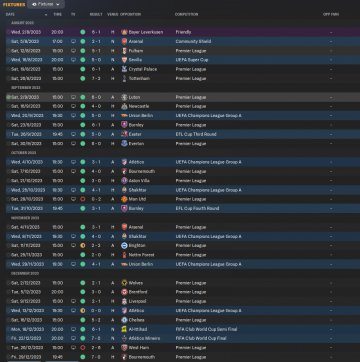
Task: Click the Result column header
Action: click(96, 14)
